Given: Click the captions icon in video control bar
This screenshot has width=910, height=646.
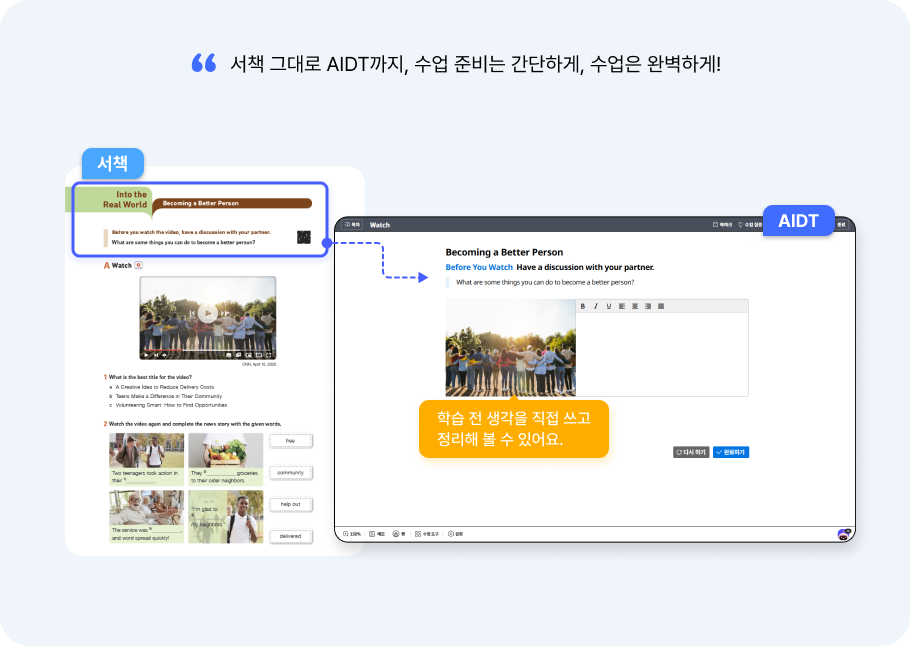Looking at the screenshot, I should (229, 355).
